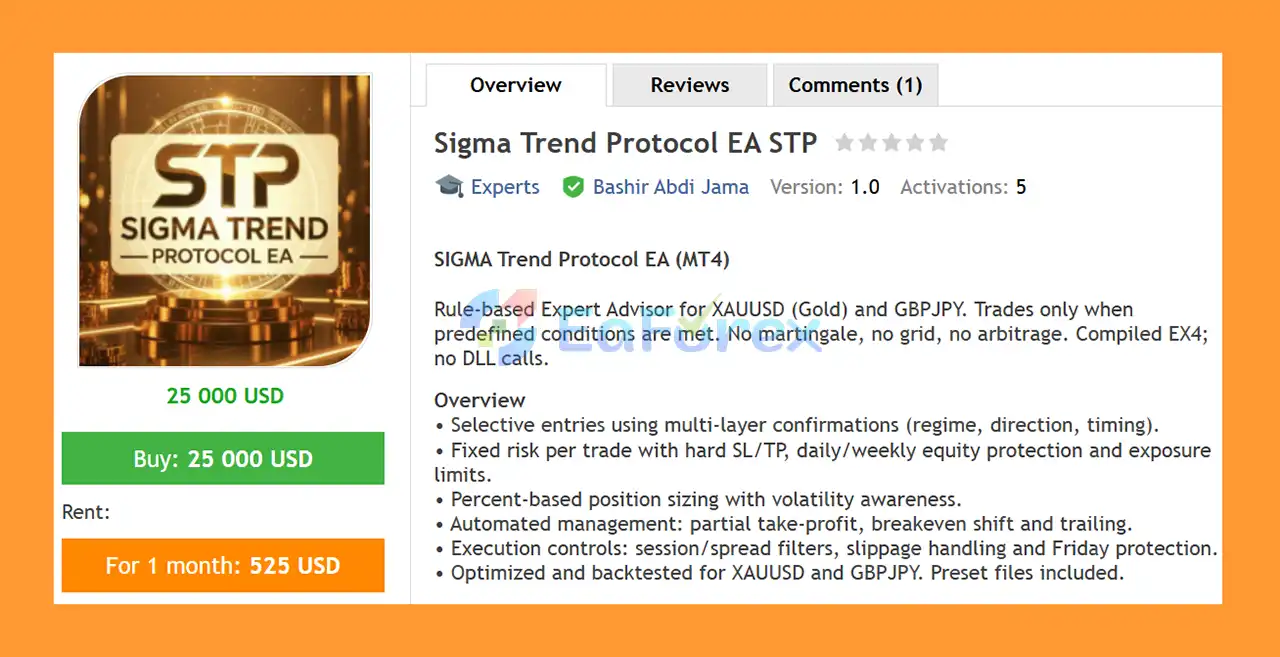Select the second rating star
This screenshot has height=657, width=1280.
click(x=868, y=142)
